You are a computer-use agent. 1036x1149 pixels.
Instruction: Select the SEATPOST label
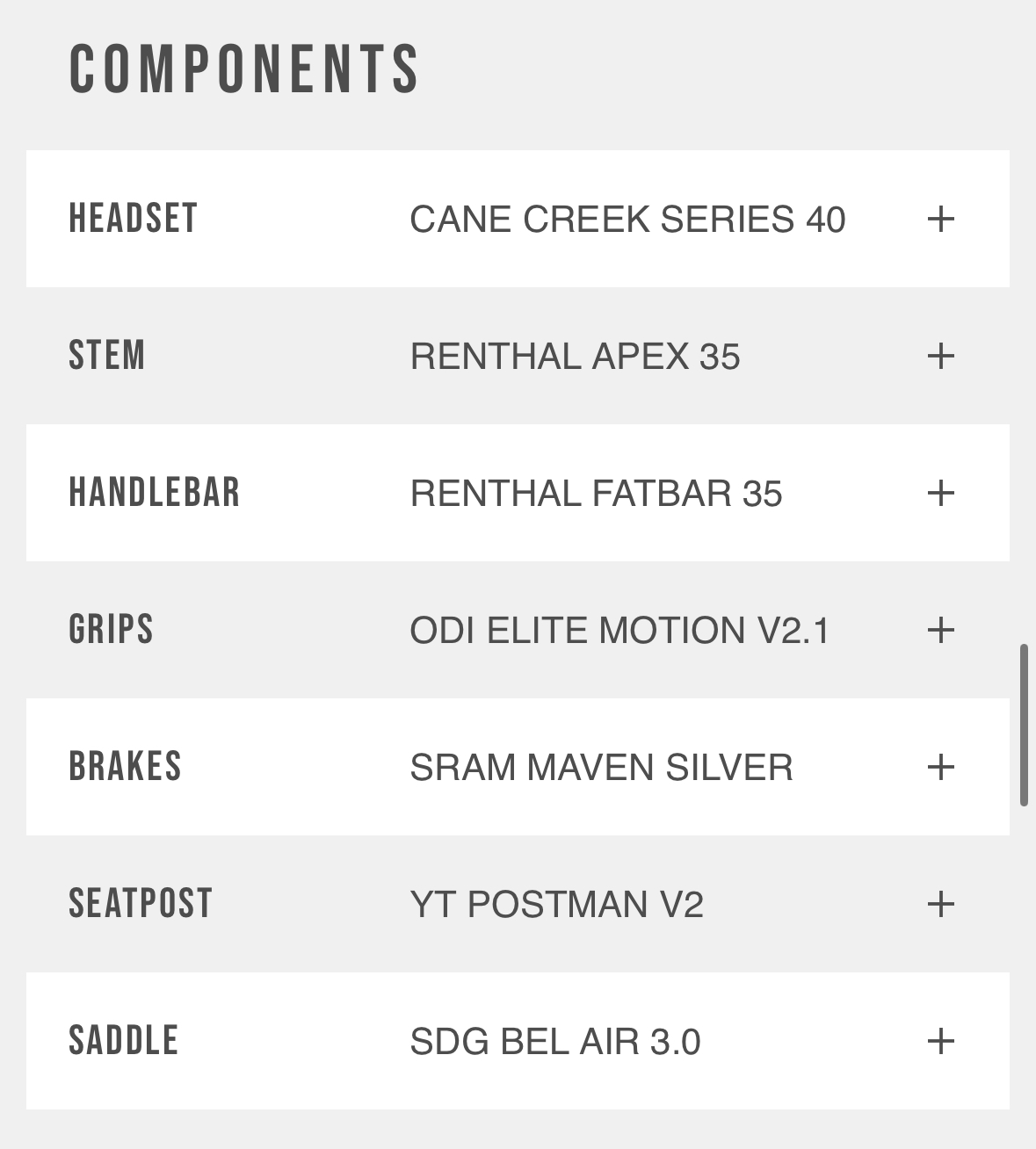pos(141,904)
